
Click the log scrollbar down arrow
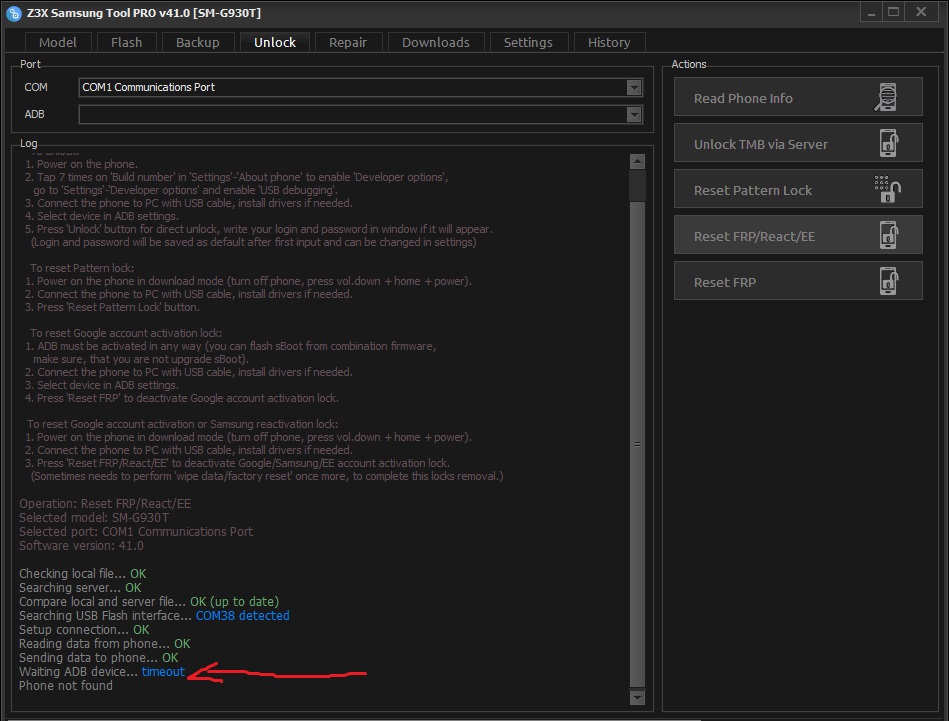pos(637,697)
